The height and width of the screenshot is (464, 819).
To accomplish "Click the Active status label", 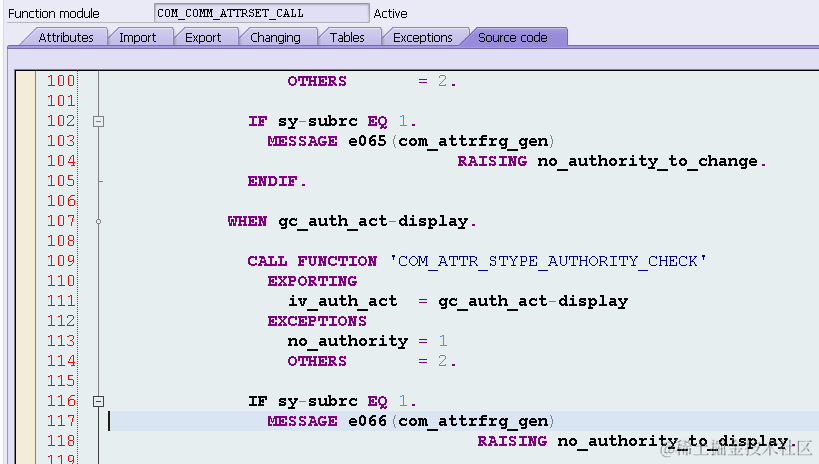I will tap(390, 14).
